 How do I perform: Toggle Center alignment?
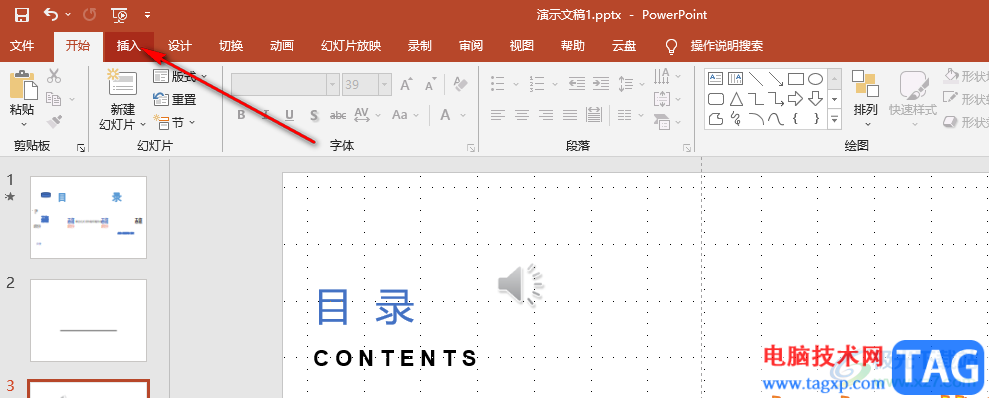(522, 115)
